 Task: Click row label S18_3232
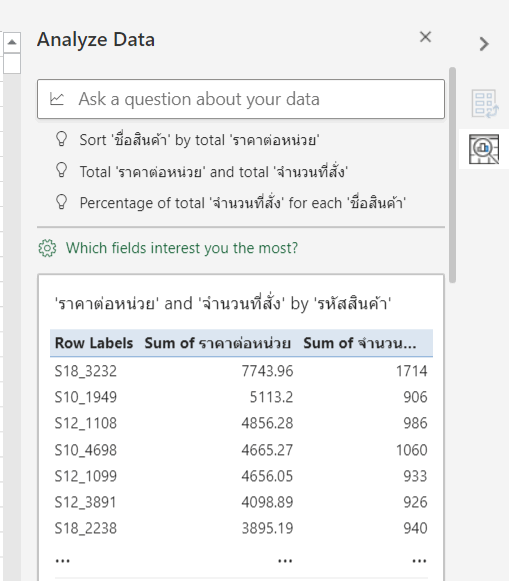86,371
